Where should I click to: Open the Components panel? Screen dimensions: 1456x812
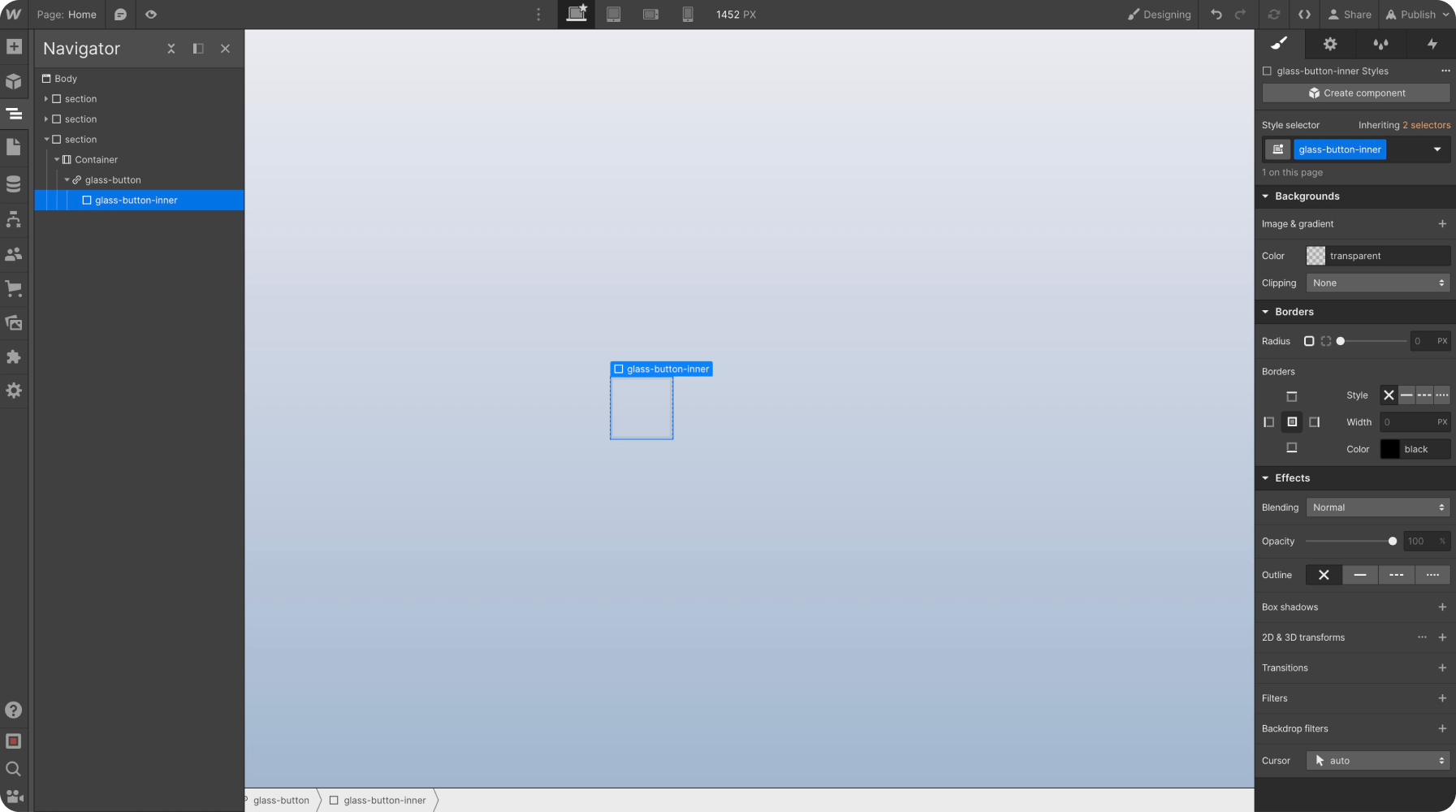tap(13, 81)
